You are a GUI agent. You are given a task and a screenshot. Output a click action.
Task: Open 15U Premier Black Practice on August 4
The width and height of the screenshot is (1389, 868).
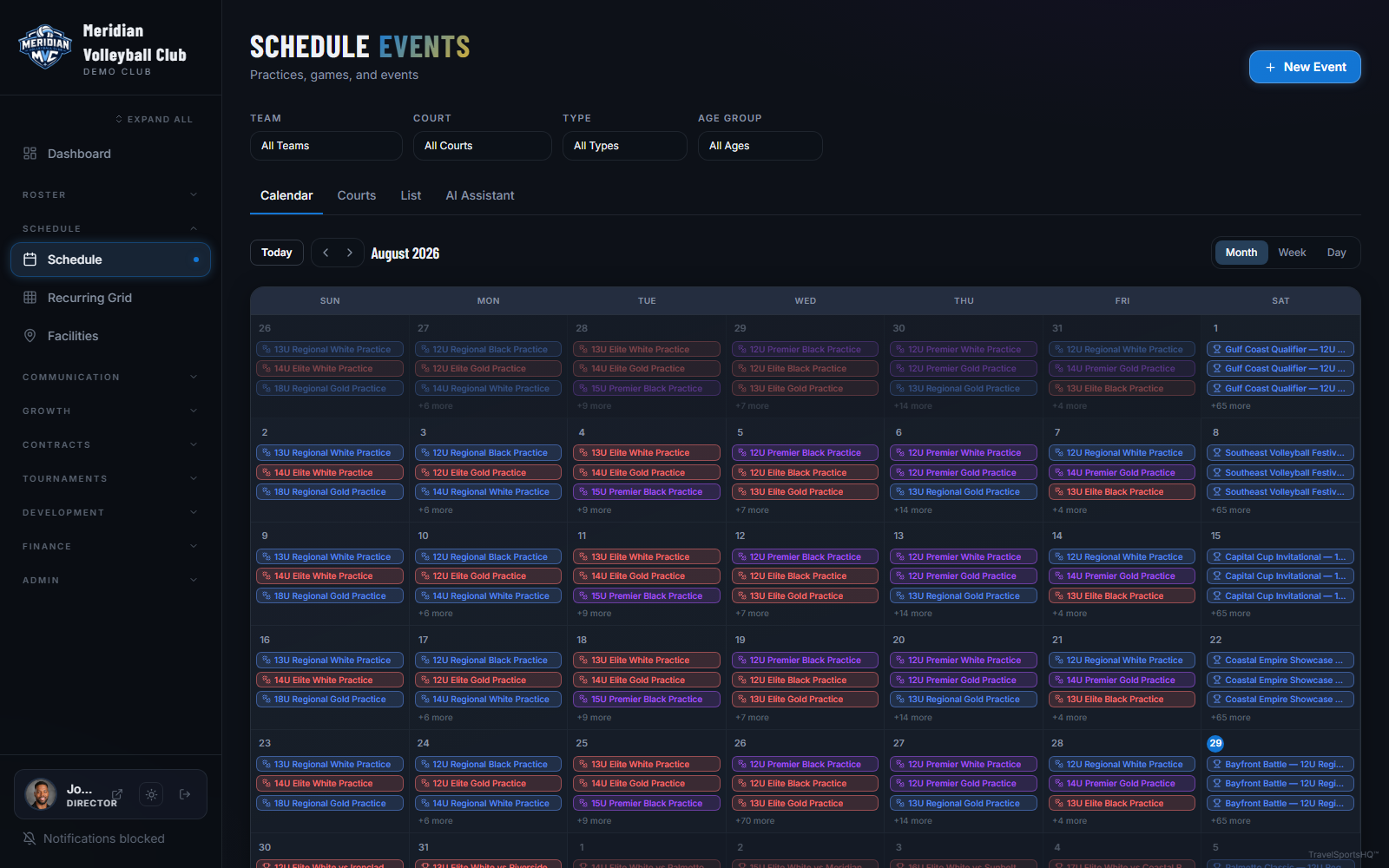(x=647, y=492)
